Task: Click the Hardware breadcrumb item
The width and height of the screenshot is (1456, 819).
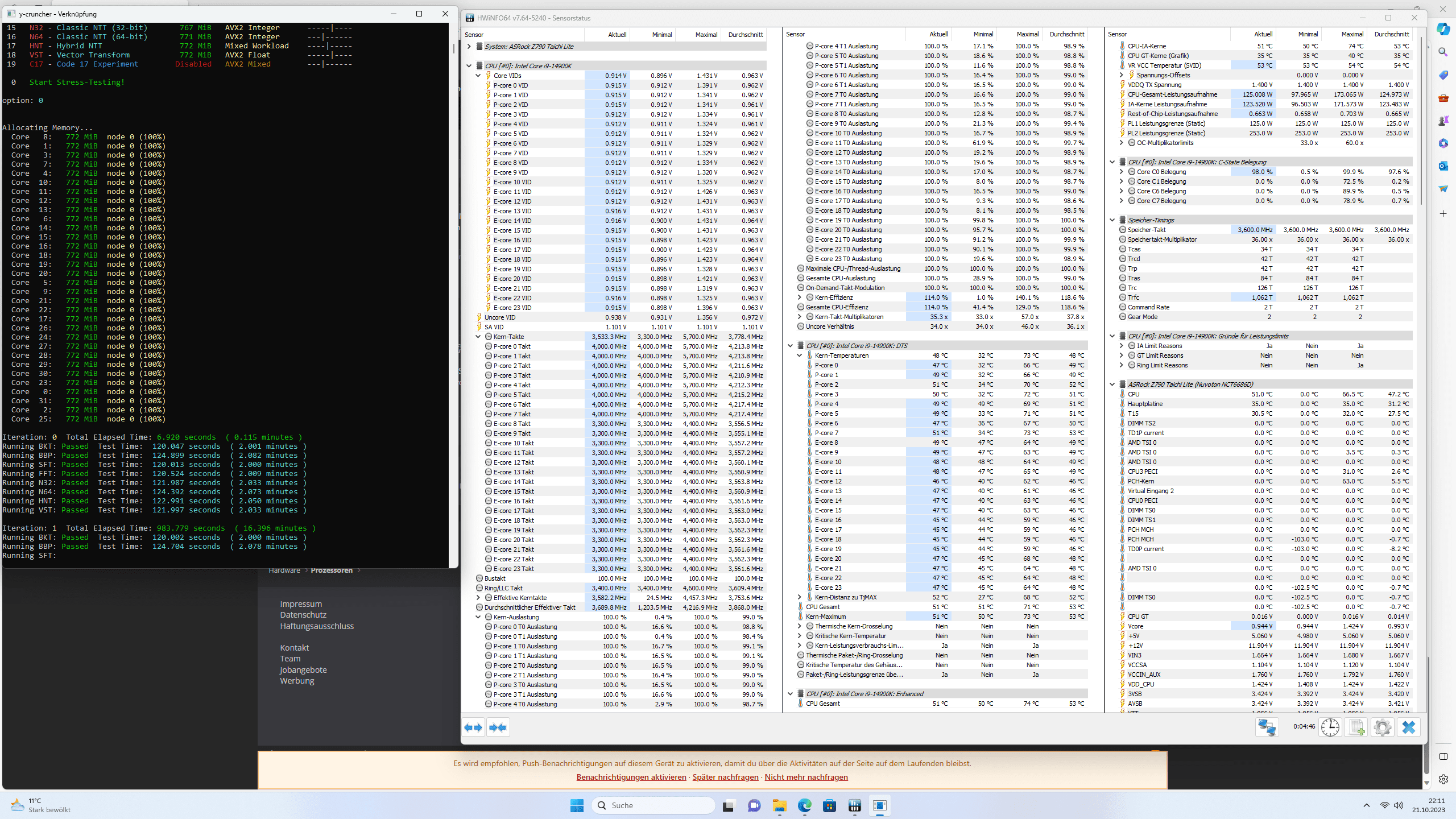Action: [x=284, y=570]
